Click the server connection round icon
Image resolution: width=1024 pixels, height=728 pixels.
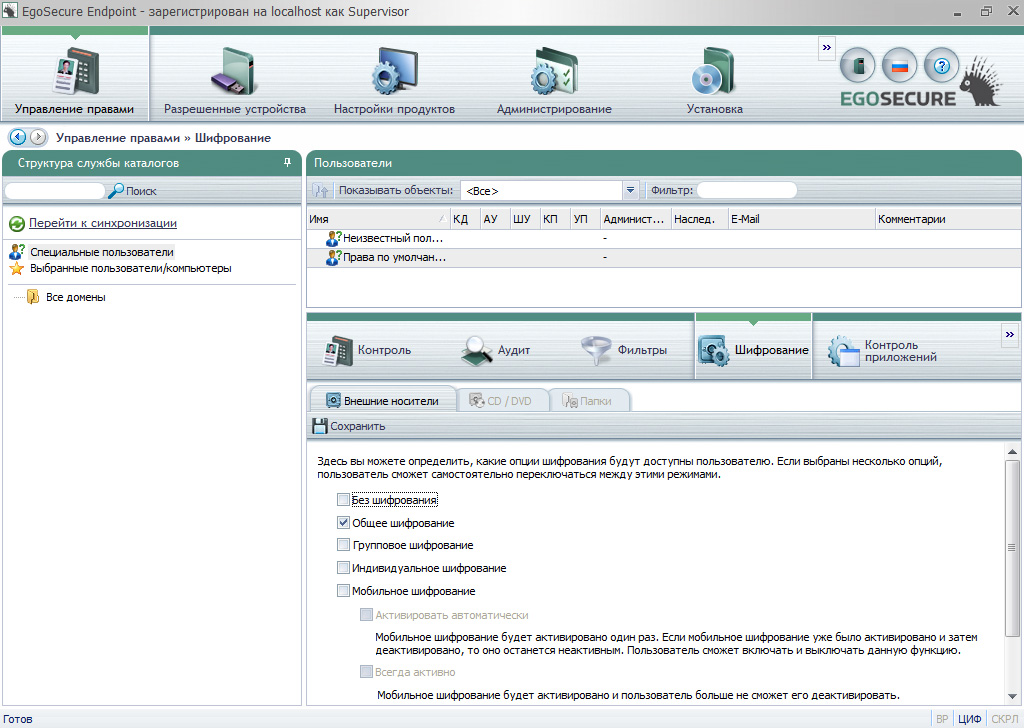pos(857,66)
